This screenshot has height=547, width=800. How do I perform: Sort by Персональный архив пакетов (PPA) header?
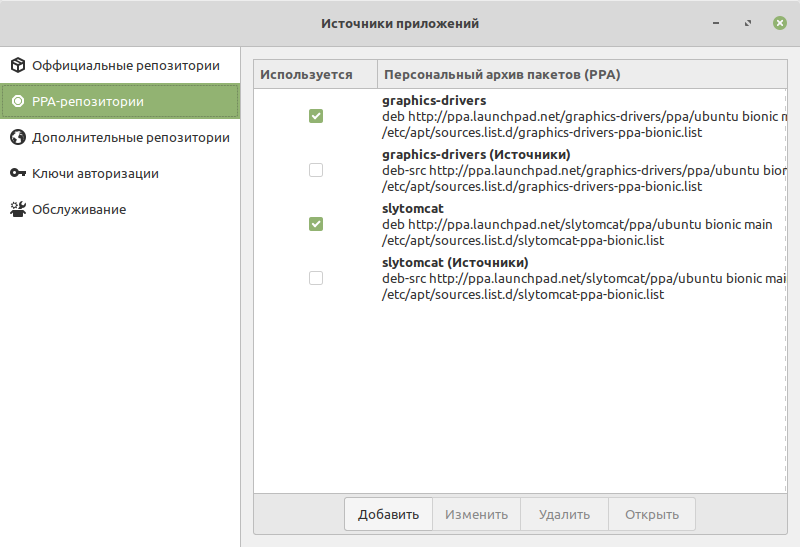tap(582, 74)
